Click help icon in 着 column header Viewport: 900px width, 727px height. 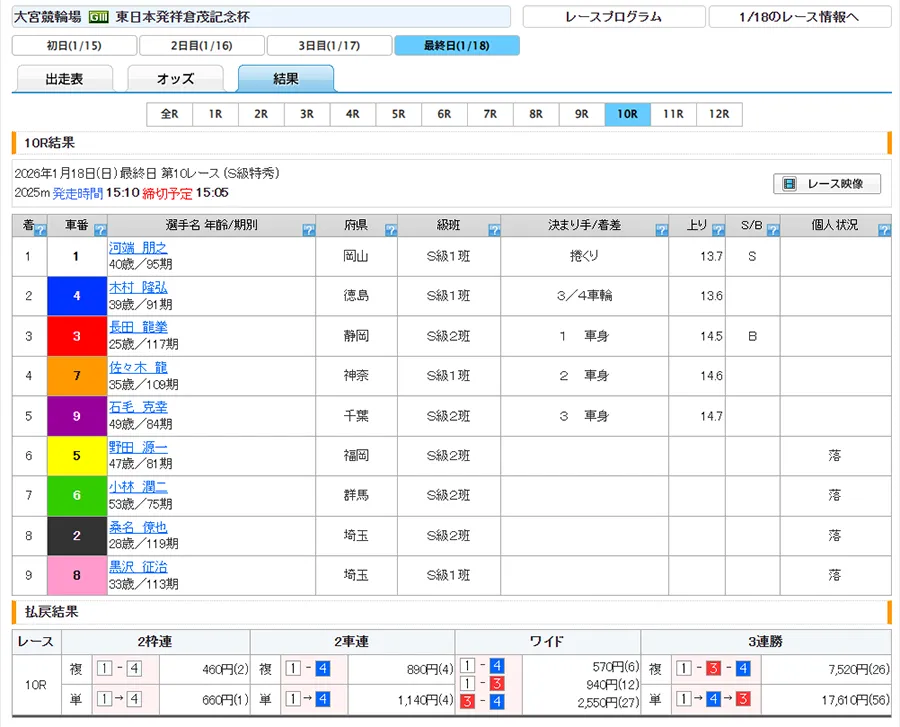pos(40,231)
